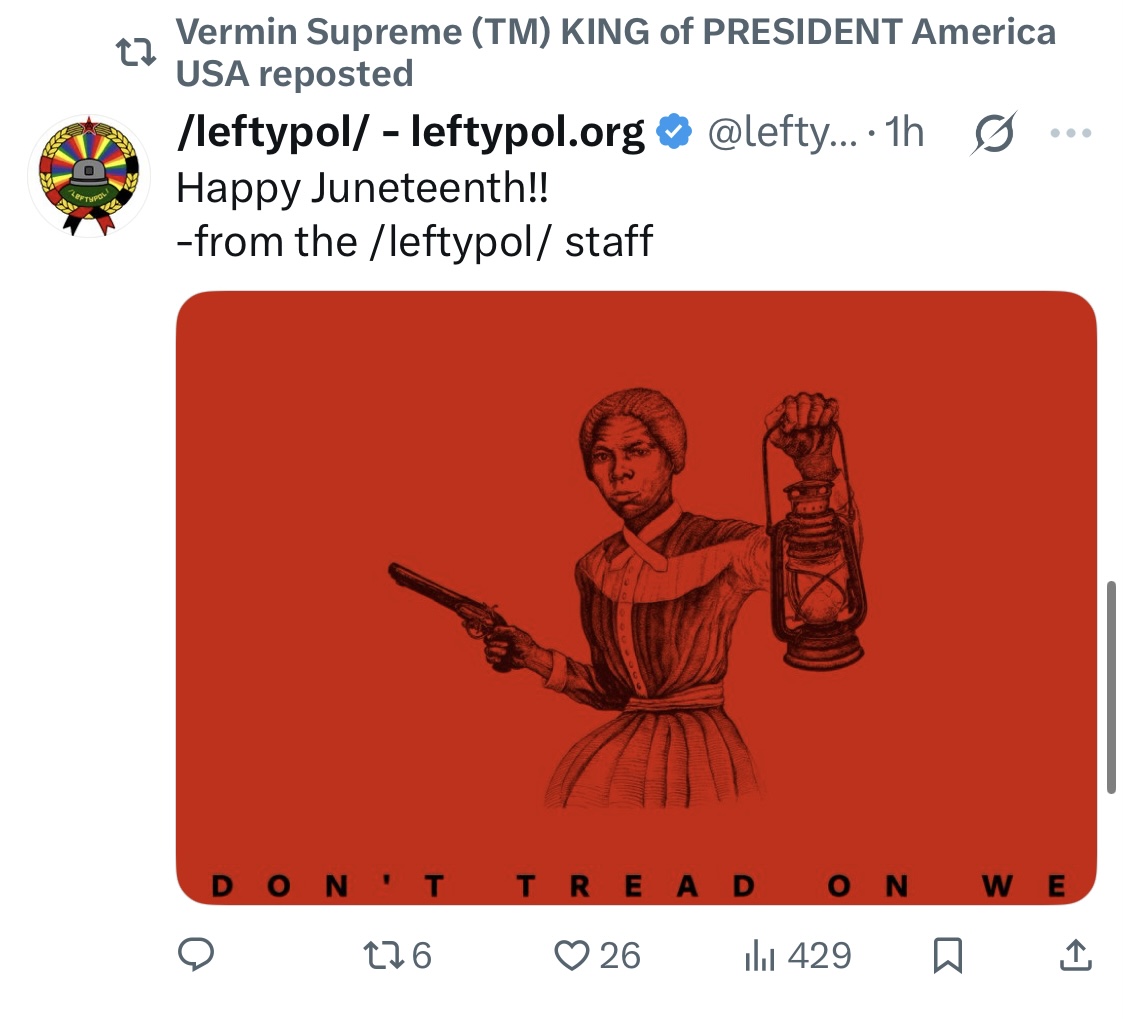Click the like count number 26
Image resolution: width=1125 pixels, height=1019 pixels.
[x=620, y=956]
